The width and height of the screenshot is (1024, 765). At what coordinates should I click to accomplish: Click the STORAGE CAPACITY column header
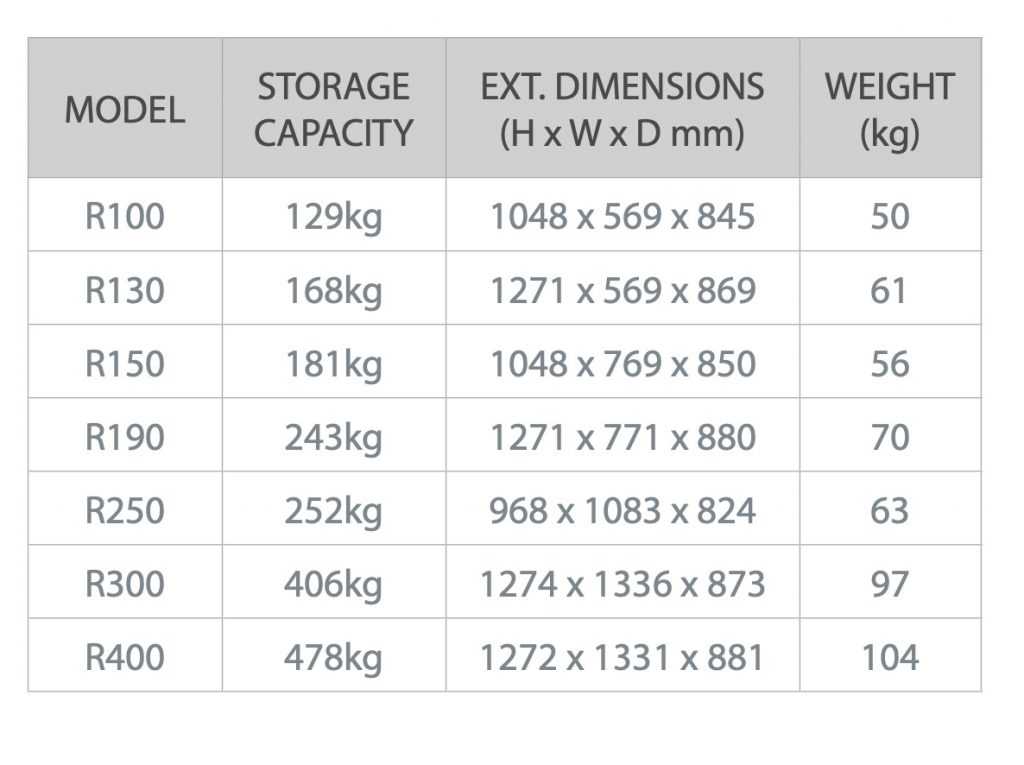pos(334,109)
